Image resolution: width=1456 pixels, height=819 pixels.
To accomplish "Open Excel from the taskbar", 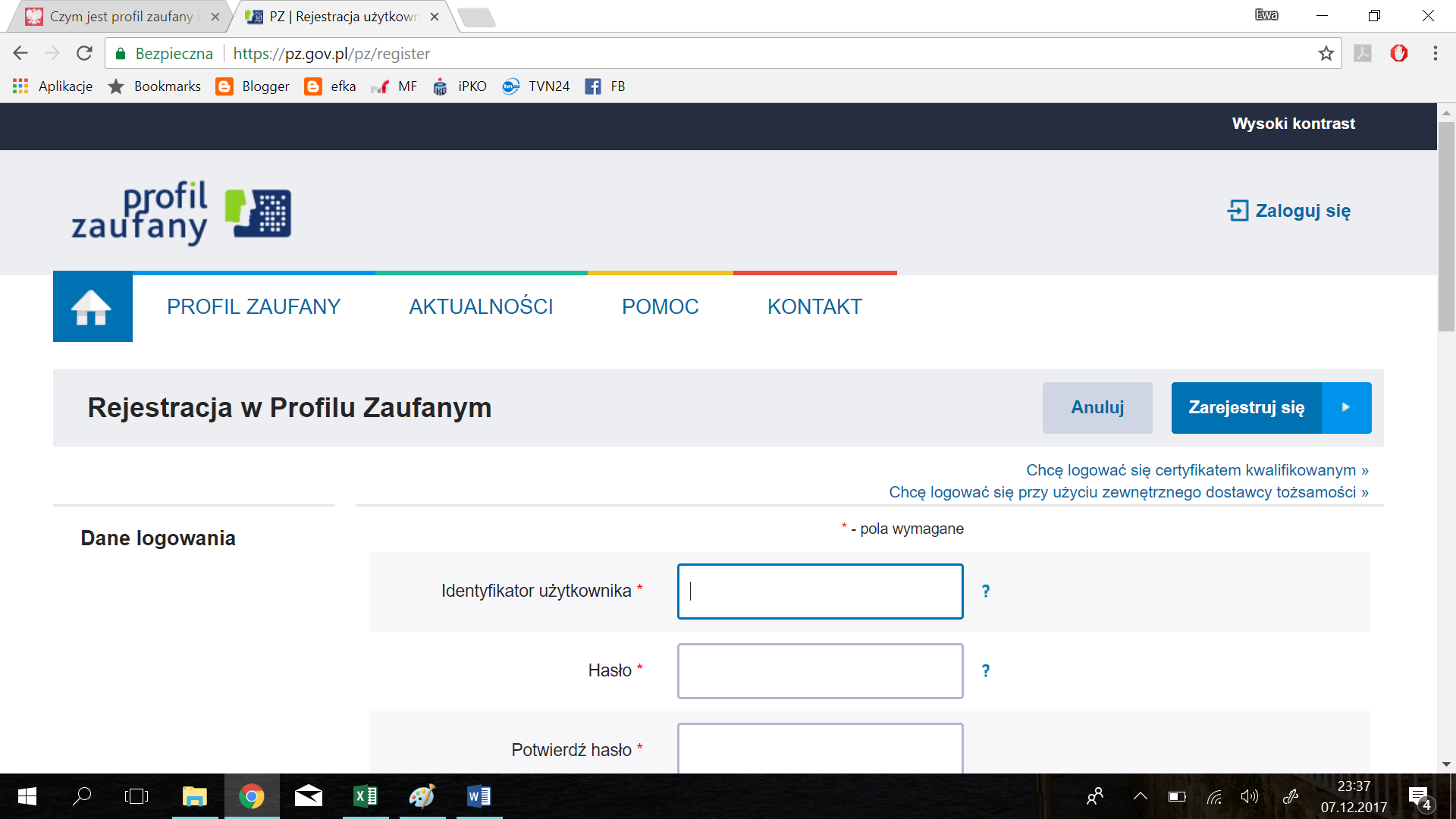I will click(366, 796).
